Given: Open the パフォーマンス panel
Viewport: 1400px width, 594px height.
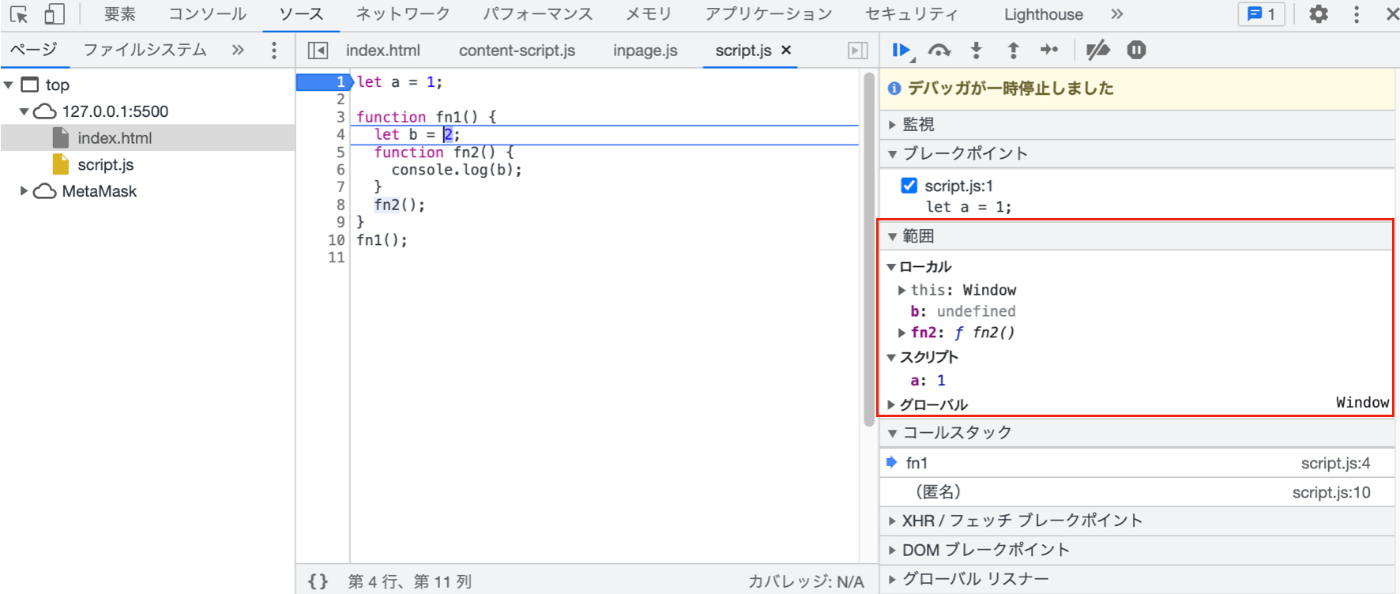Looking at the screenshot, I should tap(538, 14).
